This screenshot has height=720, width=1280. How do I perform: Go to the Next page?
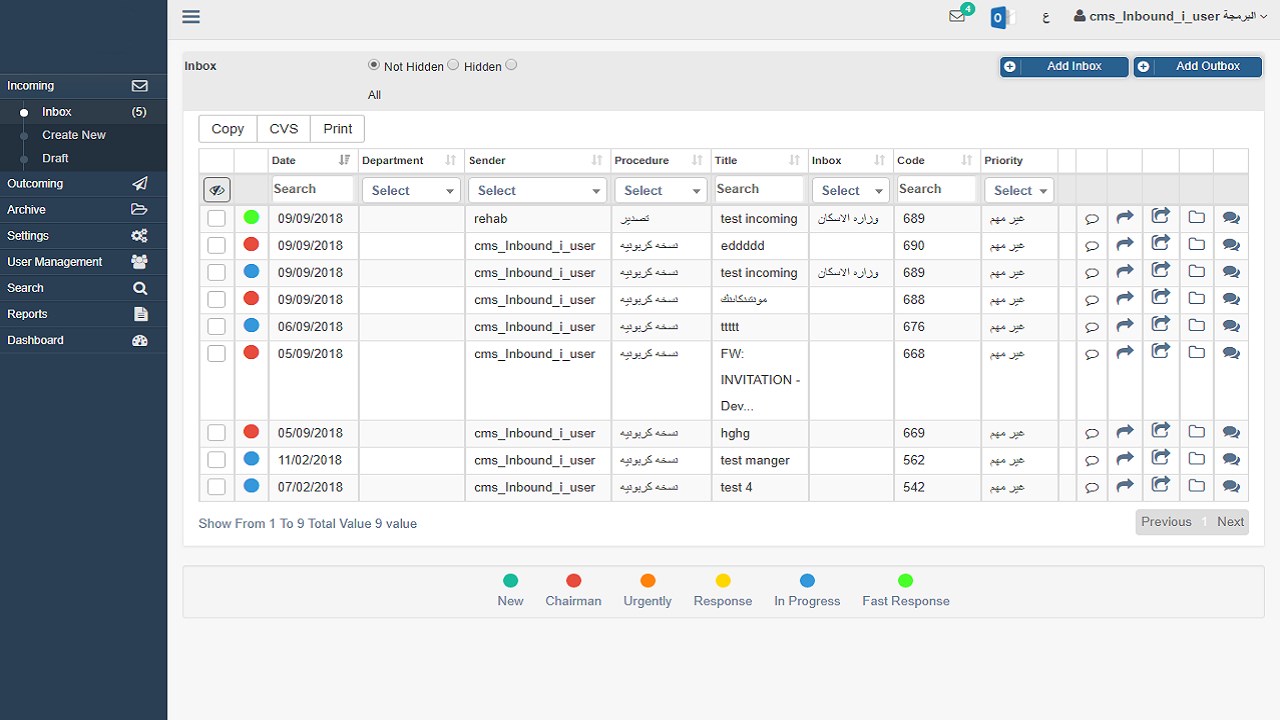(x=1231, y=522)
